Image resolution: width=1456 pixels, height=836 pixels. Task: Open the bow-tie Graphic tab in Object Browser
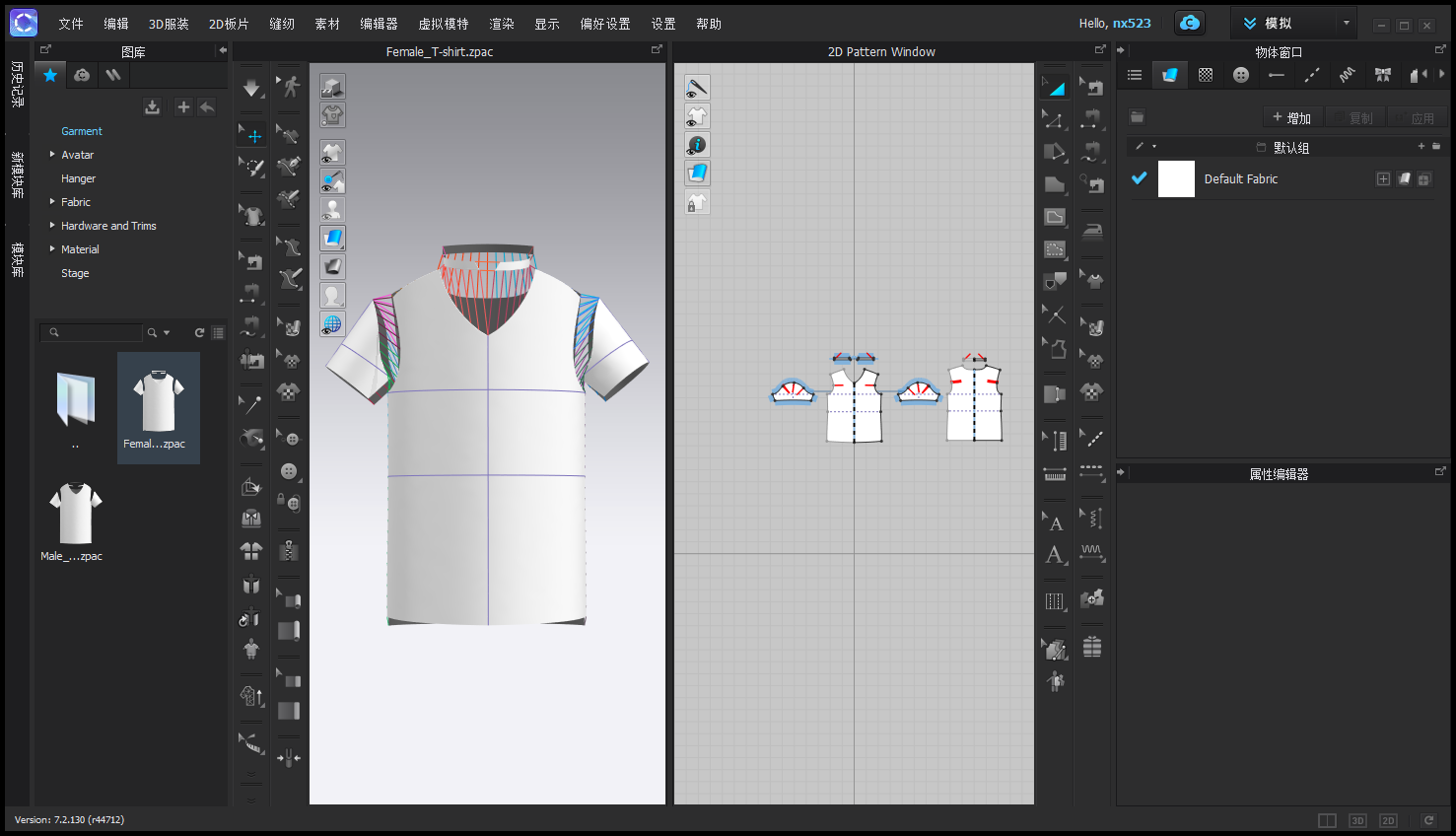point(1382,75)
